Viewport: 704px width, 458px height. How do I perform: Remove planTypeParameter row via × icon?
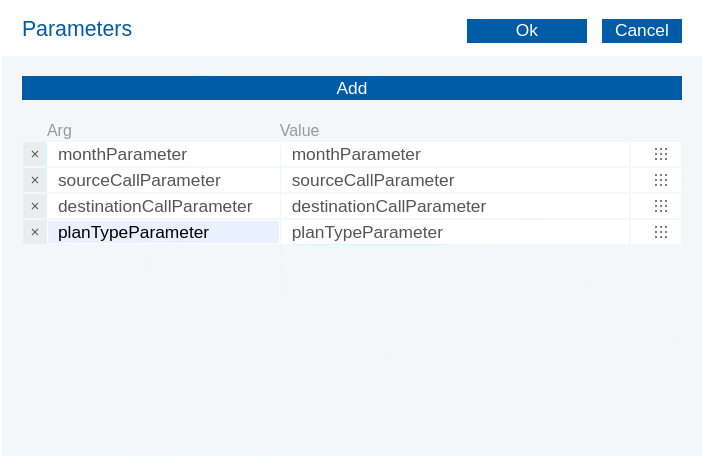click(34, 232)
